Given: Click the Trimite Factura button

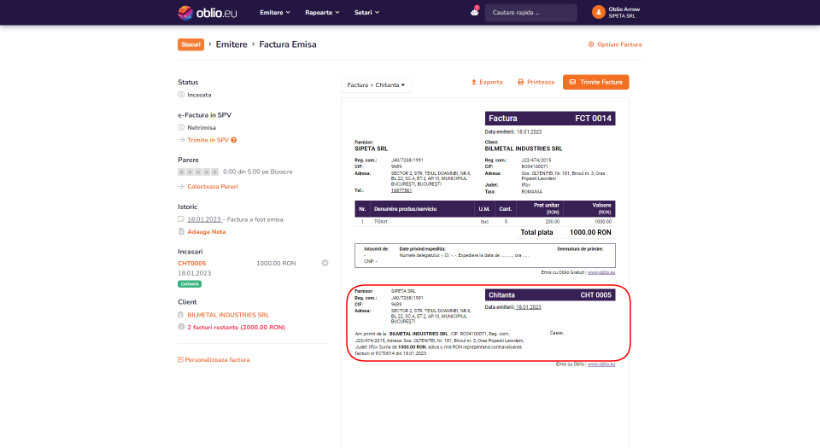Looking at the screenshot, I should point(596,82).
